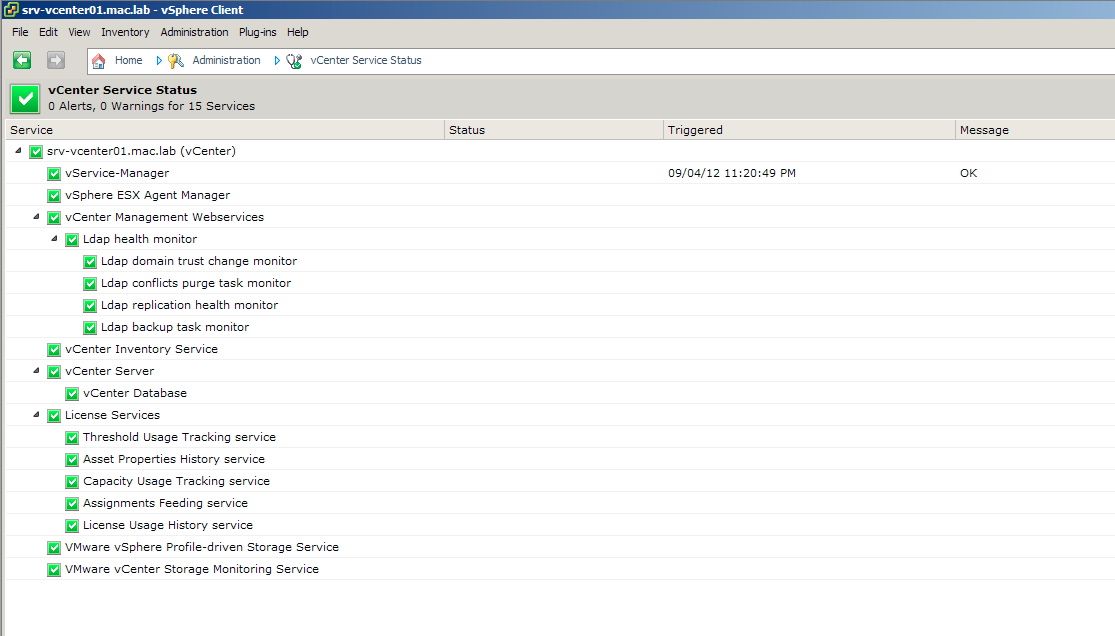The height and width of the screenshot is (636, 1115).
Task: Open the View menu
Action: (79, 32)
